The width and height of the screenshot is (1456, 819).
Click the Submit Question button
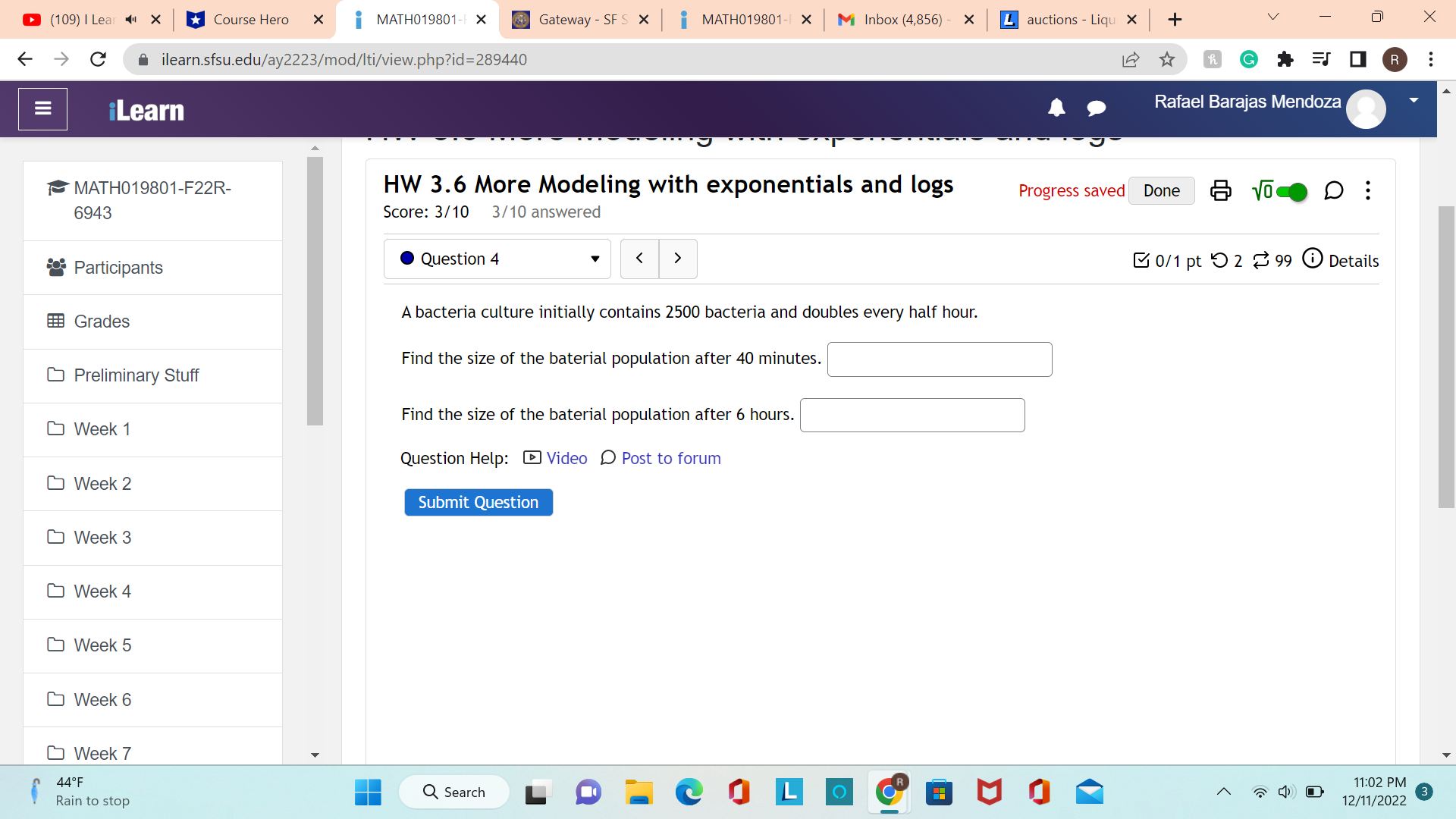pyautogui.click(x=478, y=503)
